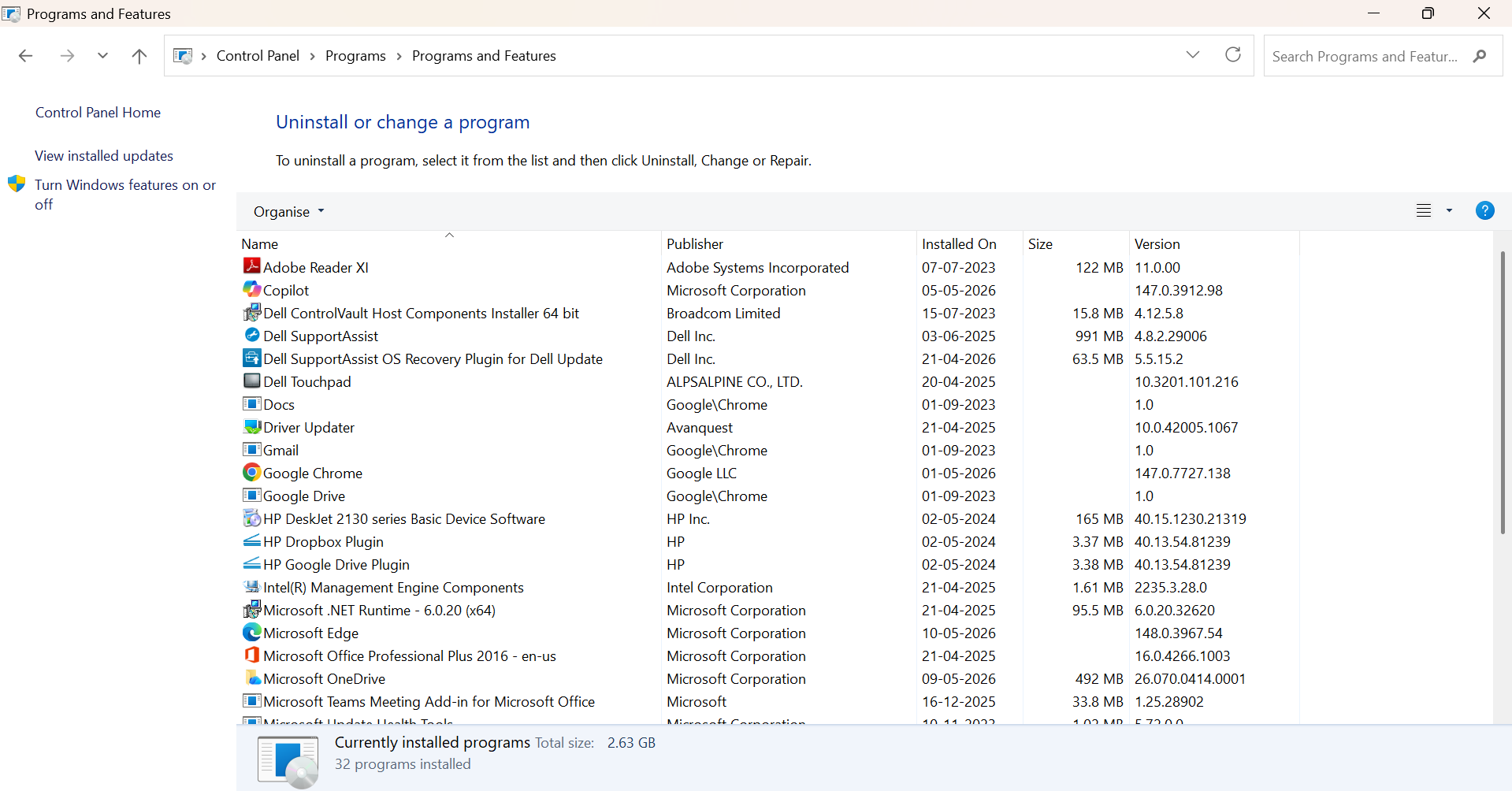Viewport: 1512px width, 791px height.
Task: Select the Gmail app icon
Action: coord(251,449)
